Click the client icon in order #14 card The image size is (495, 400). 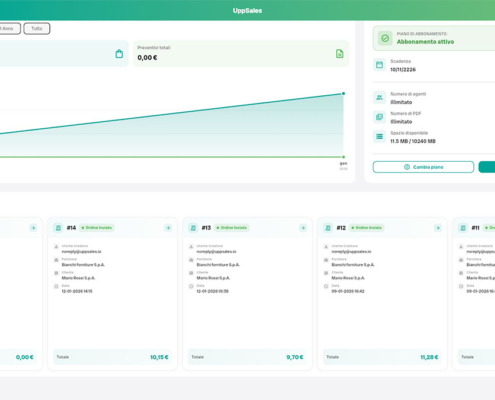tap(56, 273)
